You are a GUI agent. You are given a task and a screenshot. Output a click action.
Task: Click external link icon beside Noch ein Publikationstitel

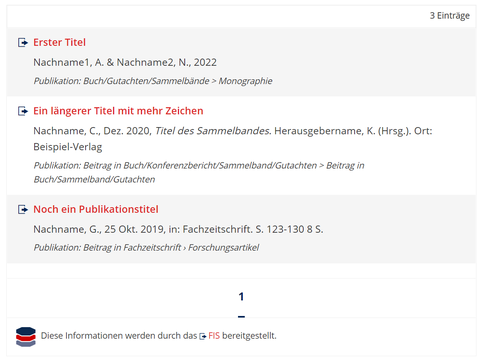pyautogui.click(x=23, y=209)
